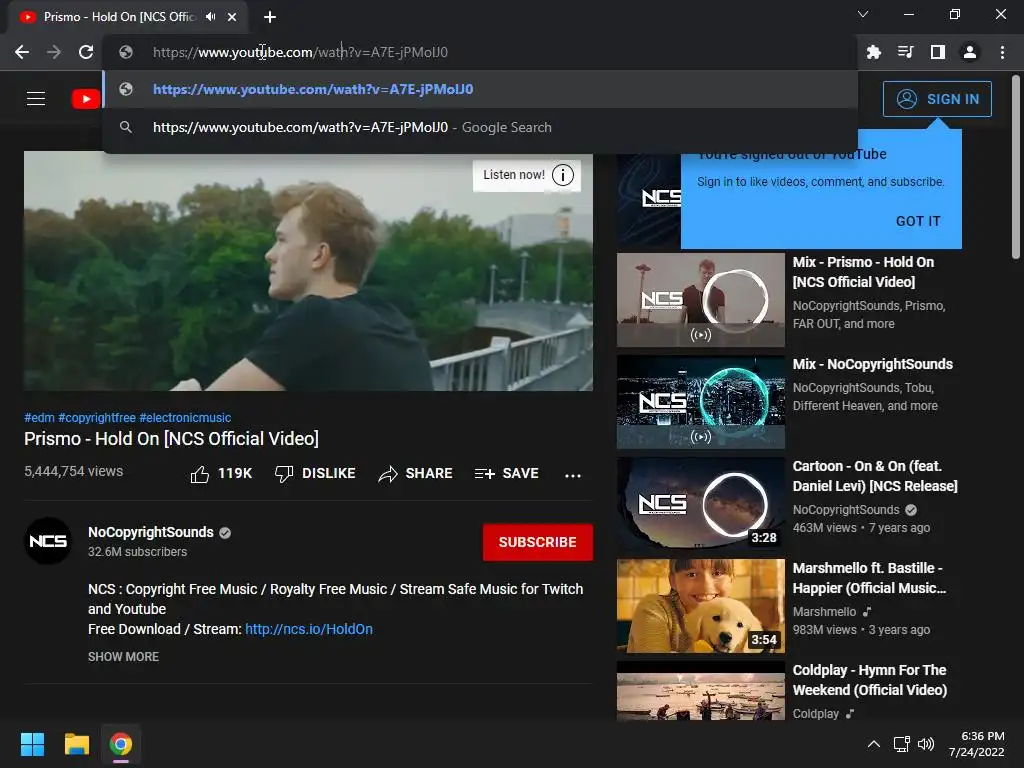Screen dimensions: 1024x768
Task: Click the #electronicmusic hashtag
Action: 185,418
